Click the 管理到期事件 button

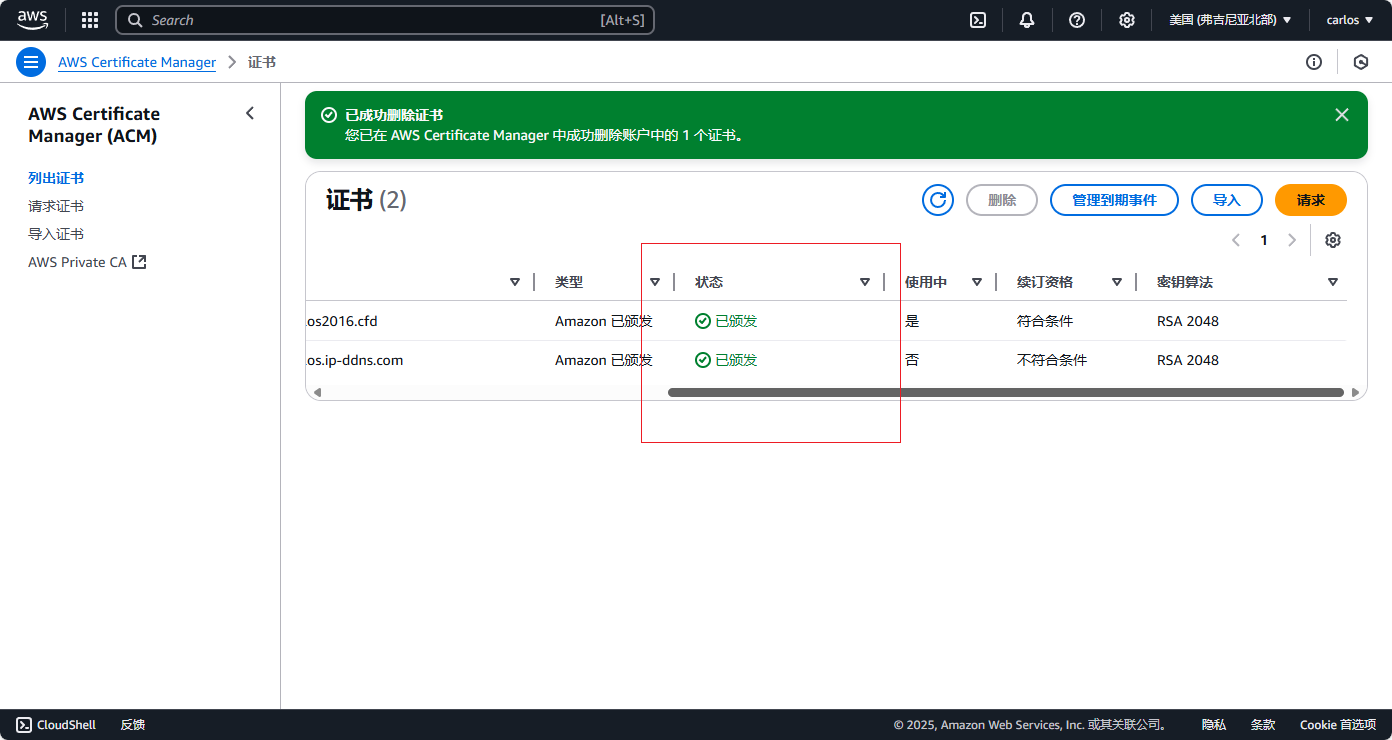1114,200
